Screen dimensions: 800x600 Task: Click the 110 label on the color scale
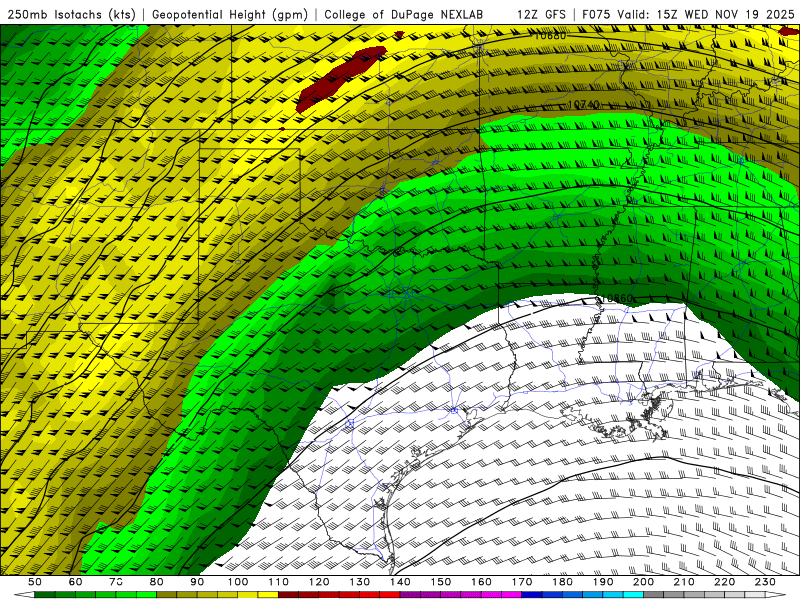point(279,582)
